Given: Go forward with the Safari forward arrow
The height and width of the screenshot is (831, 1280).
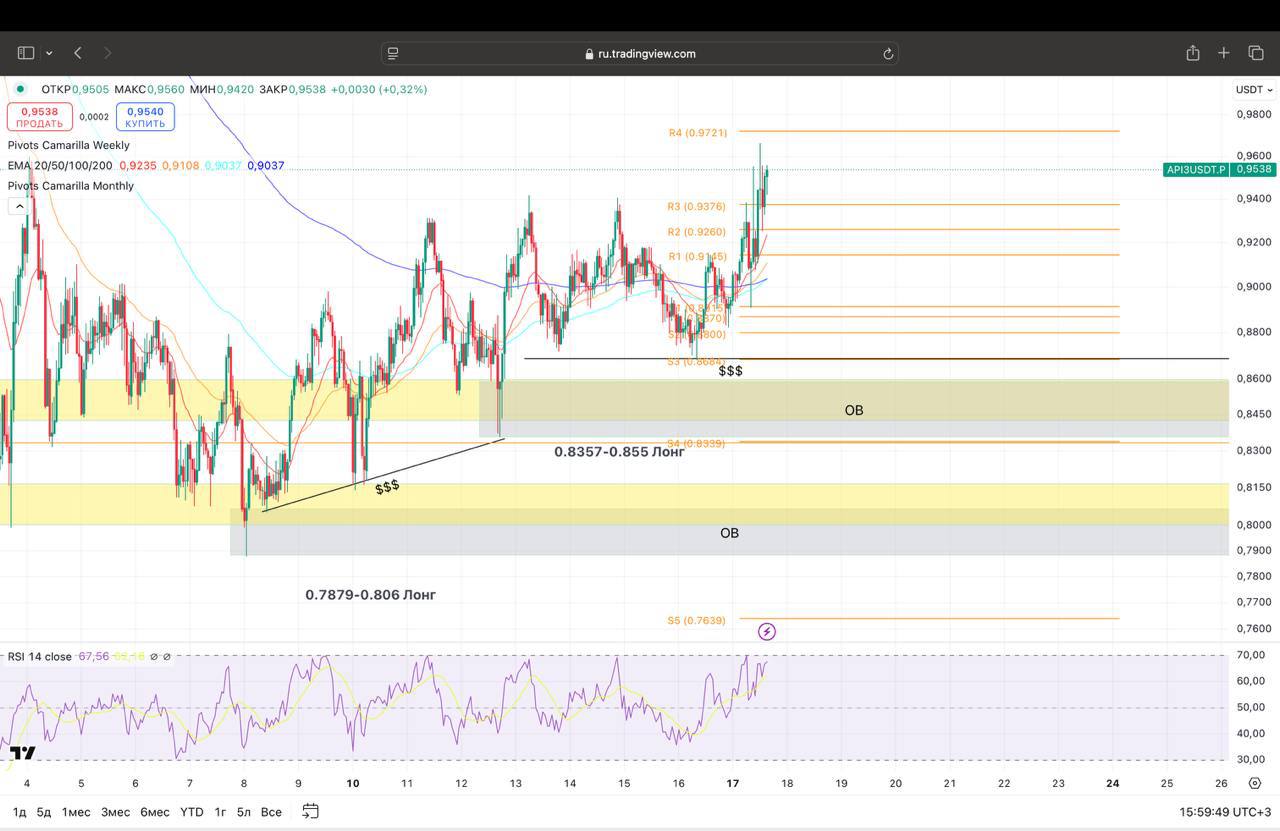Looking at the screenshot, I should [108, 53].
